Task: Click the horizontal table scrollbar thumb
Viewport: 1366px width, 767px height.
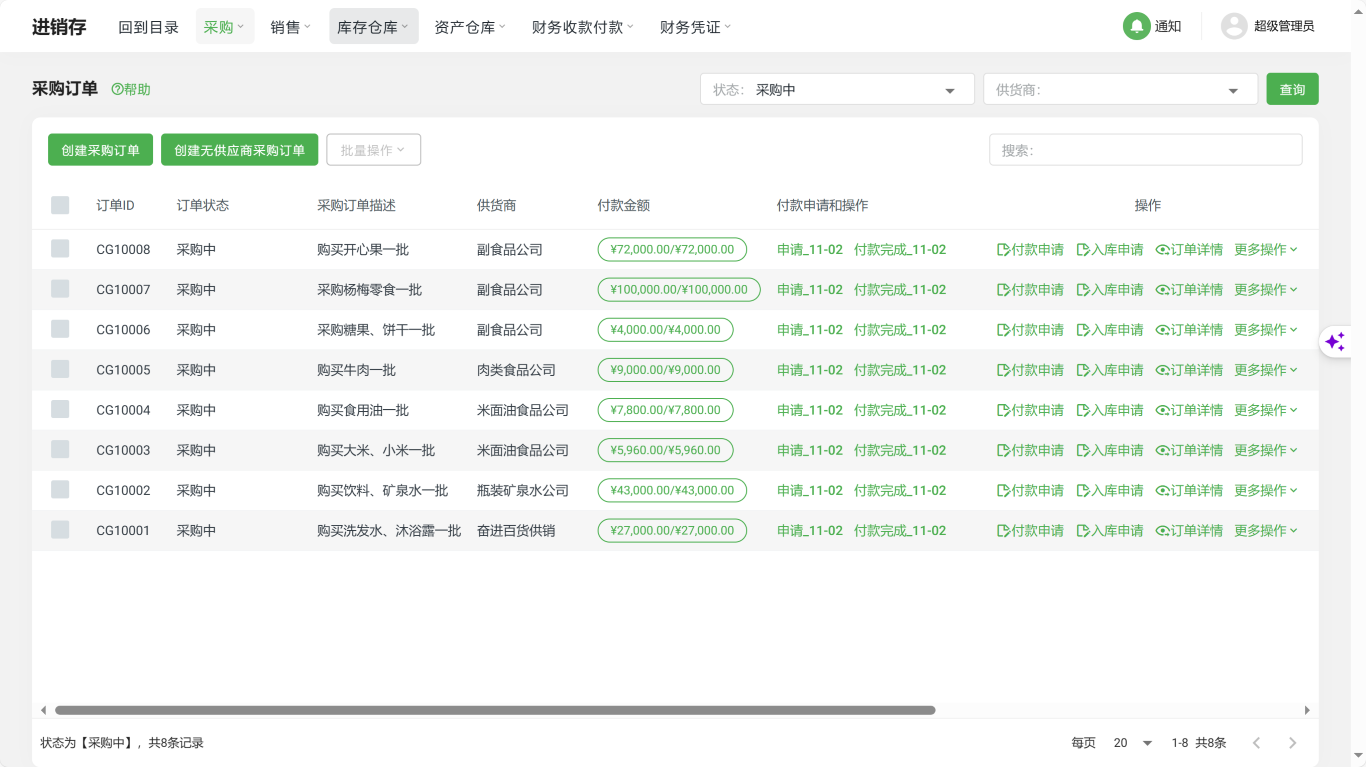Action: 495,710
